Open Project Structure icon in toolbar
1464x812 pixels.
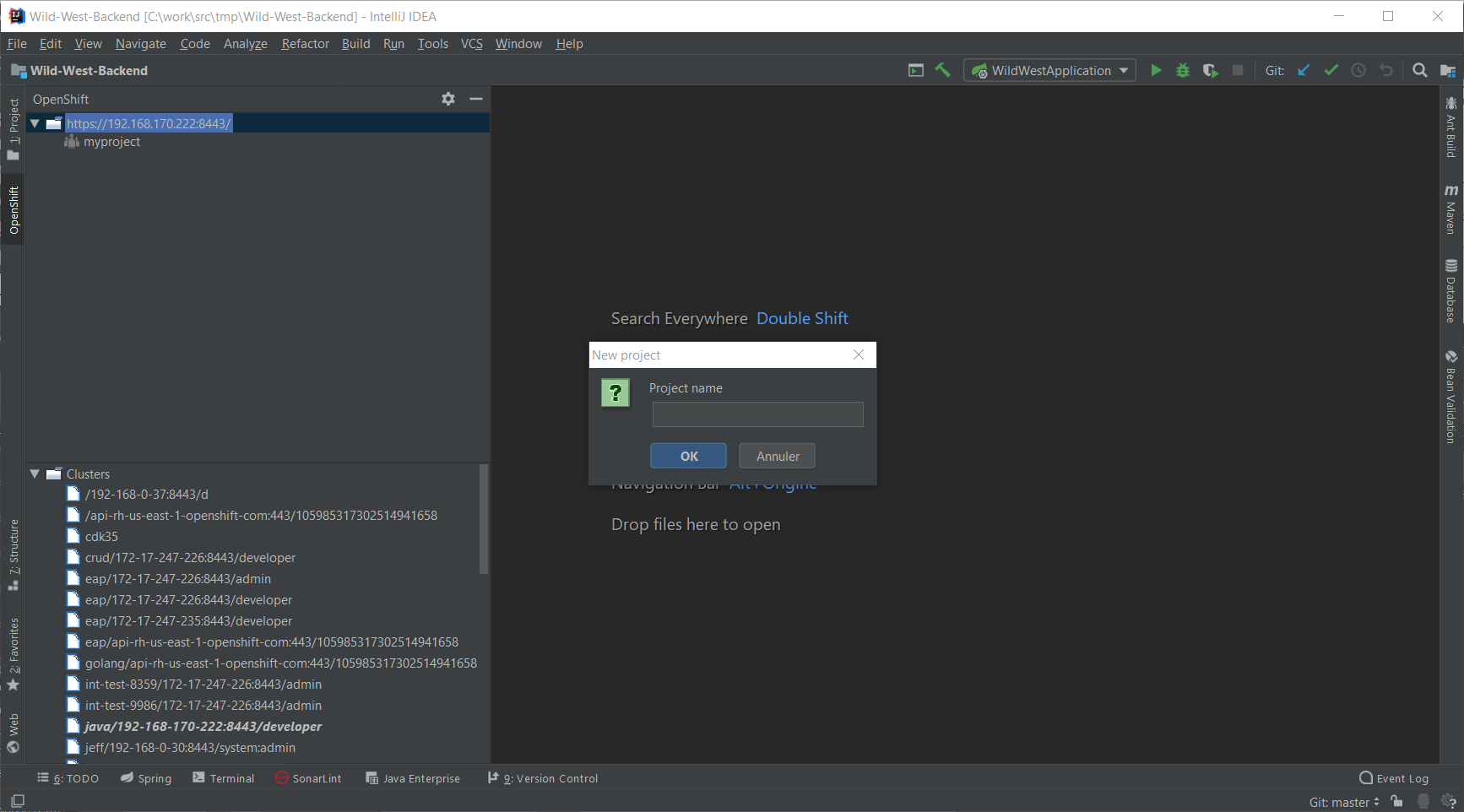click(1447, 71)
